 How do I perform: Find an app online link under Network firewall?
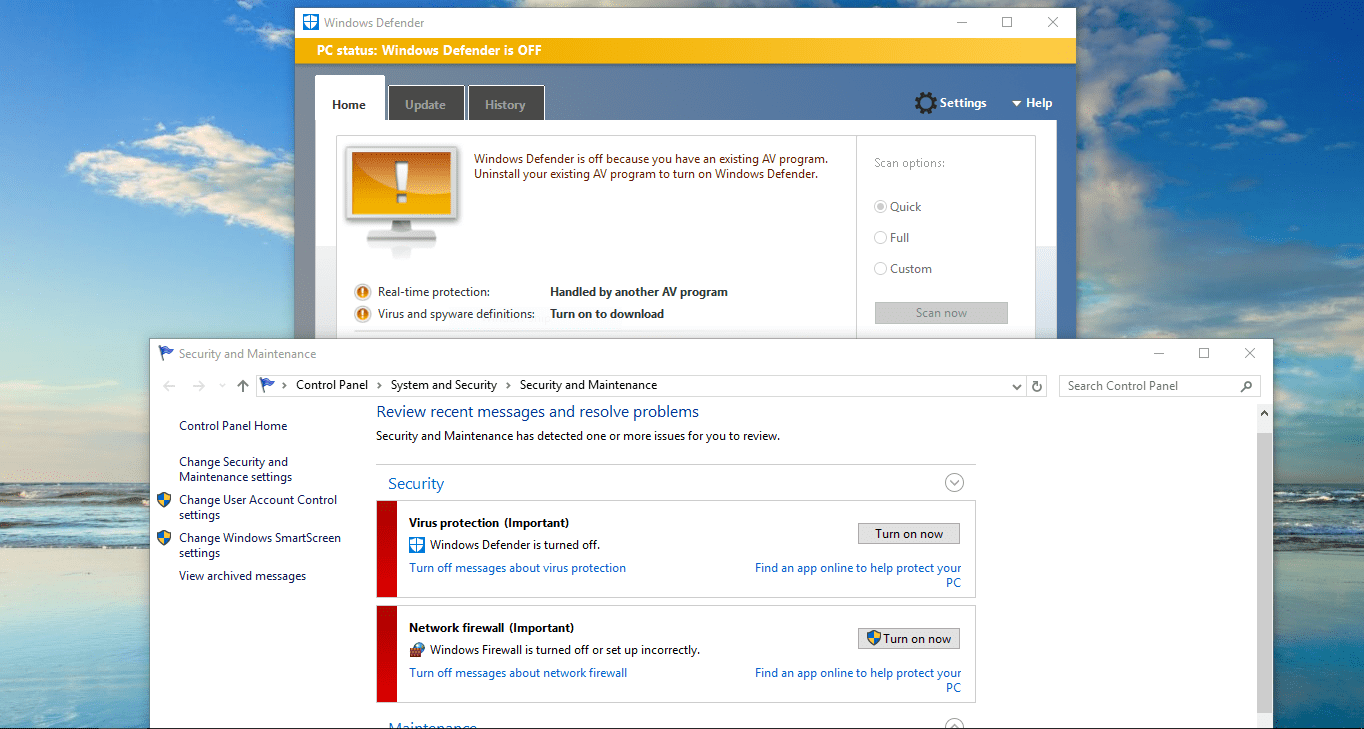click(858, 680)
